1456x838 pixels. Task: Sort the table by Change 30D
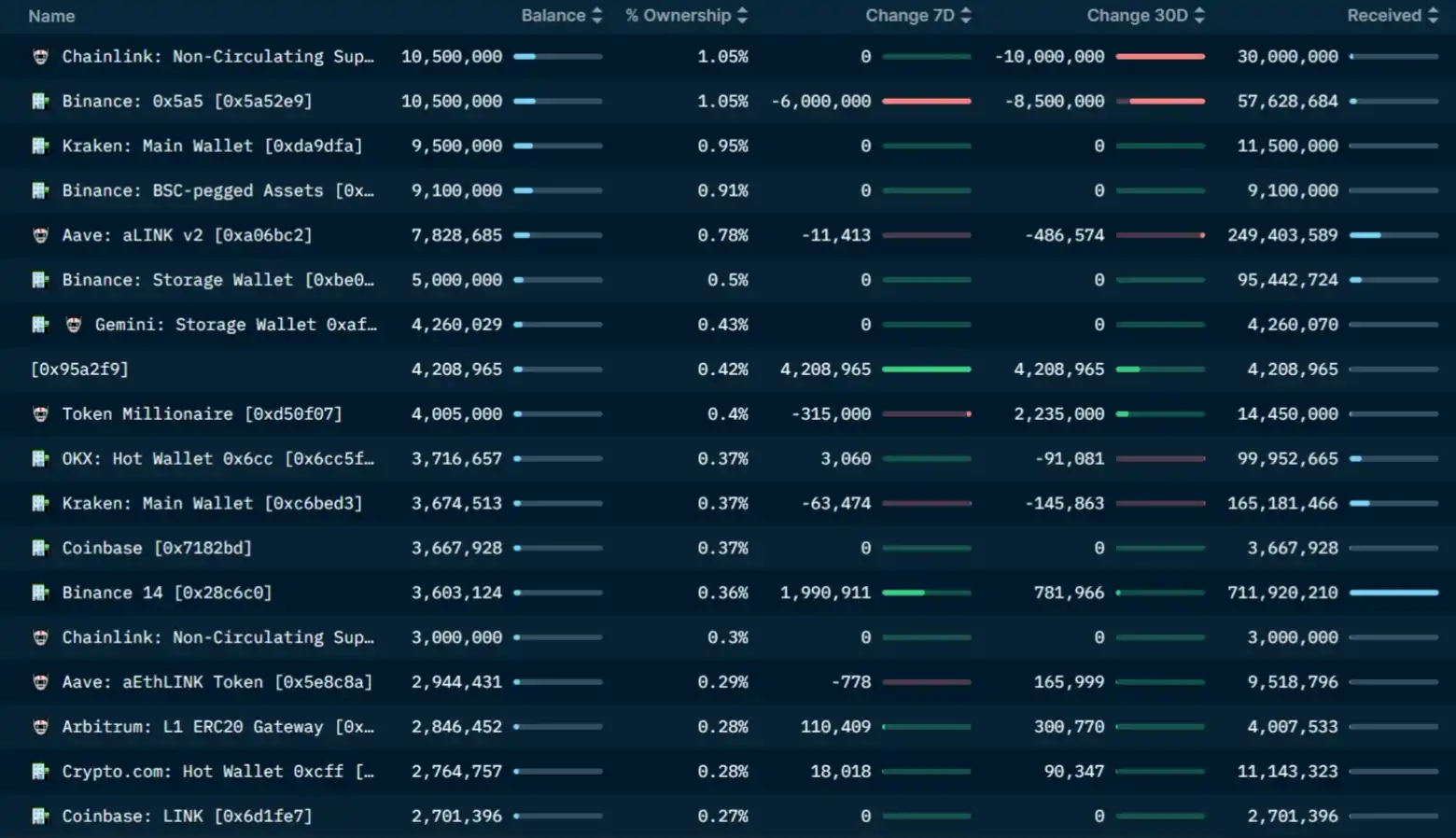coord(1145,16)
